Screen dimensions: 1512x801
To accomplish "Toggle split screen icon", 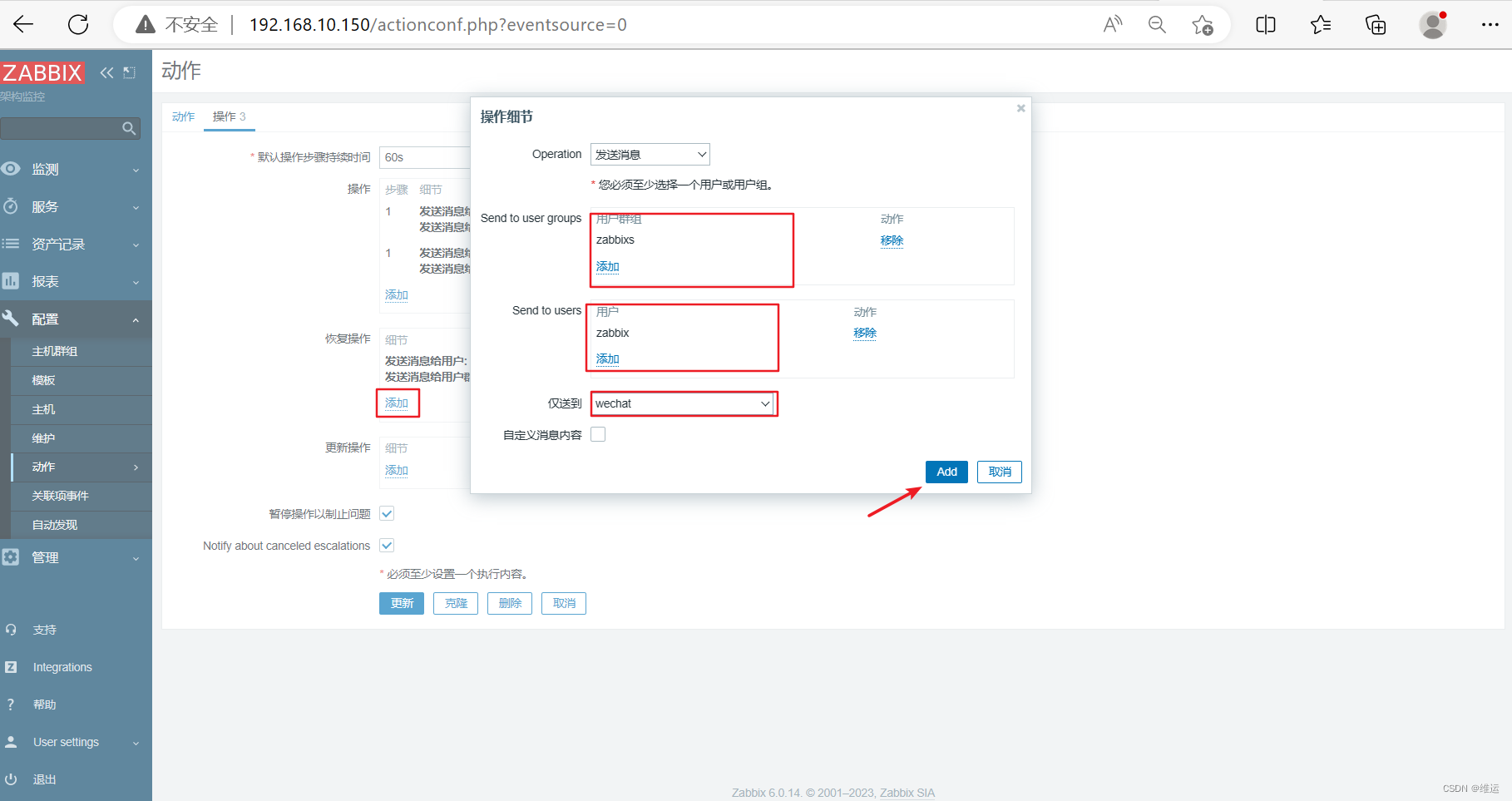I will [x=1266, y=25].
